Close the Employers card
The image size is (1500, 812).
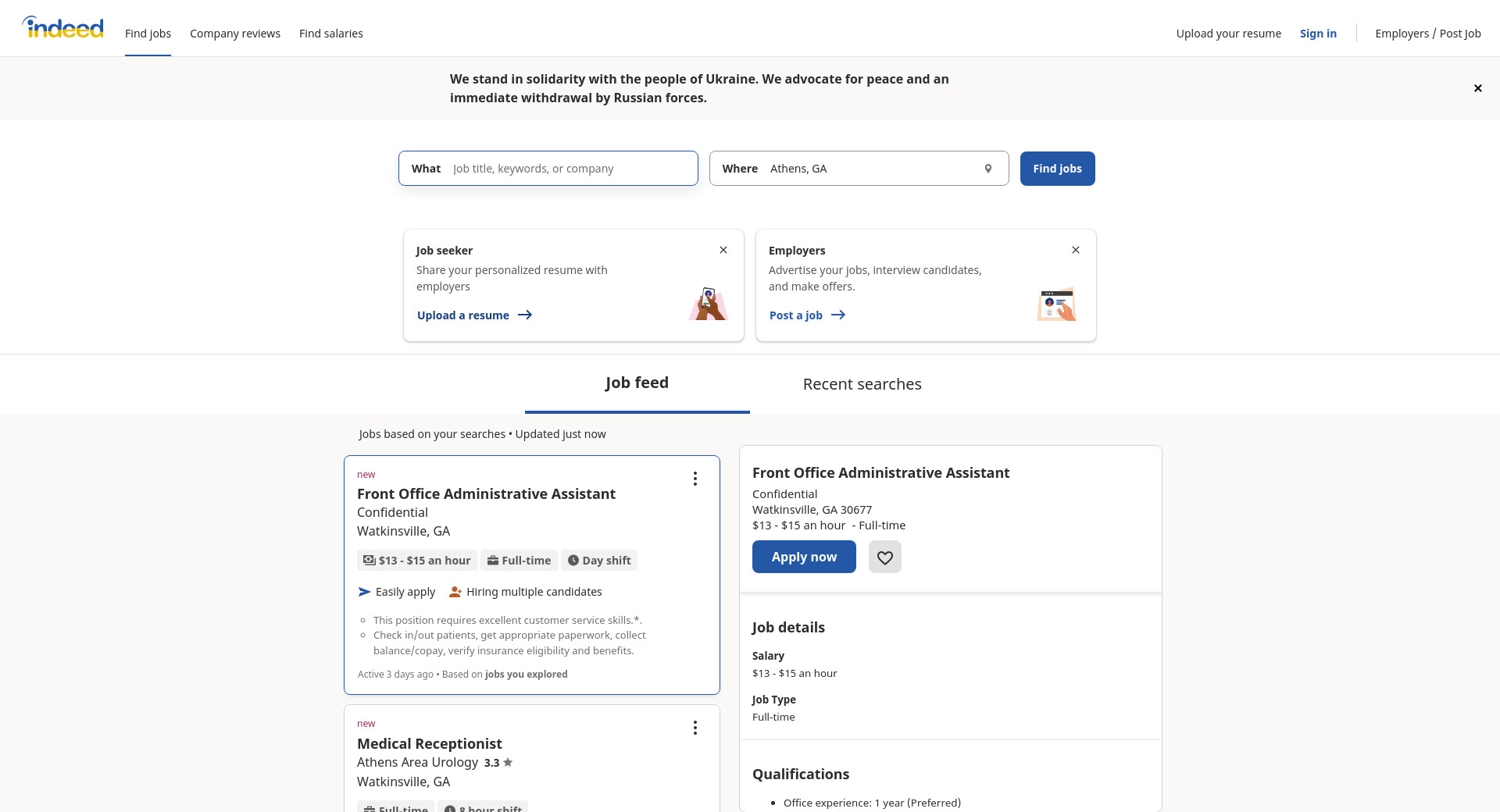click(x=1075, y=250)
